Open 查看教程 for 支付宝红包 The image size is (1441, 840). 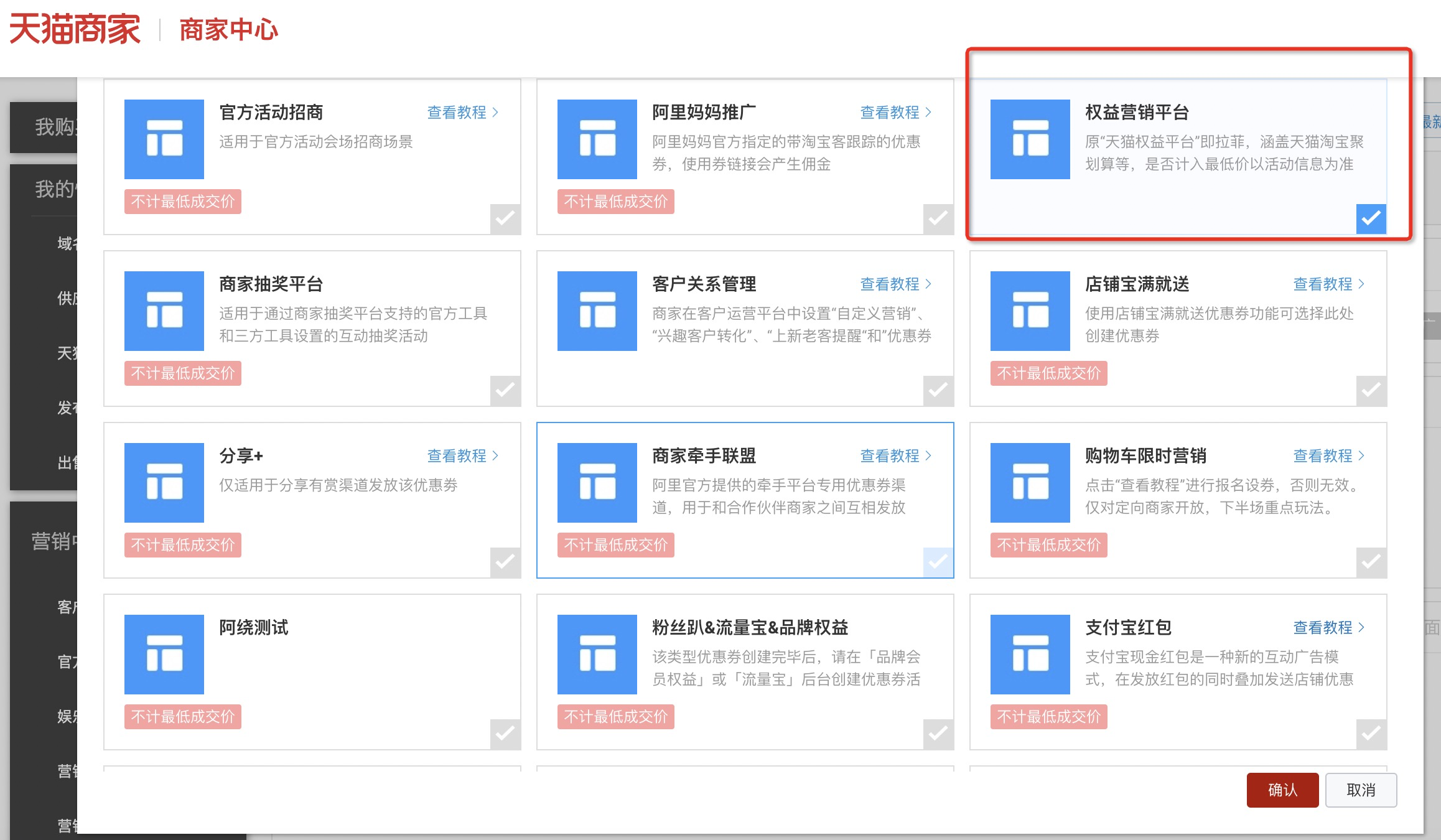[x=1329, y=628]
